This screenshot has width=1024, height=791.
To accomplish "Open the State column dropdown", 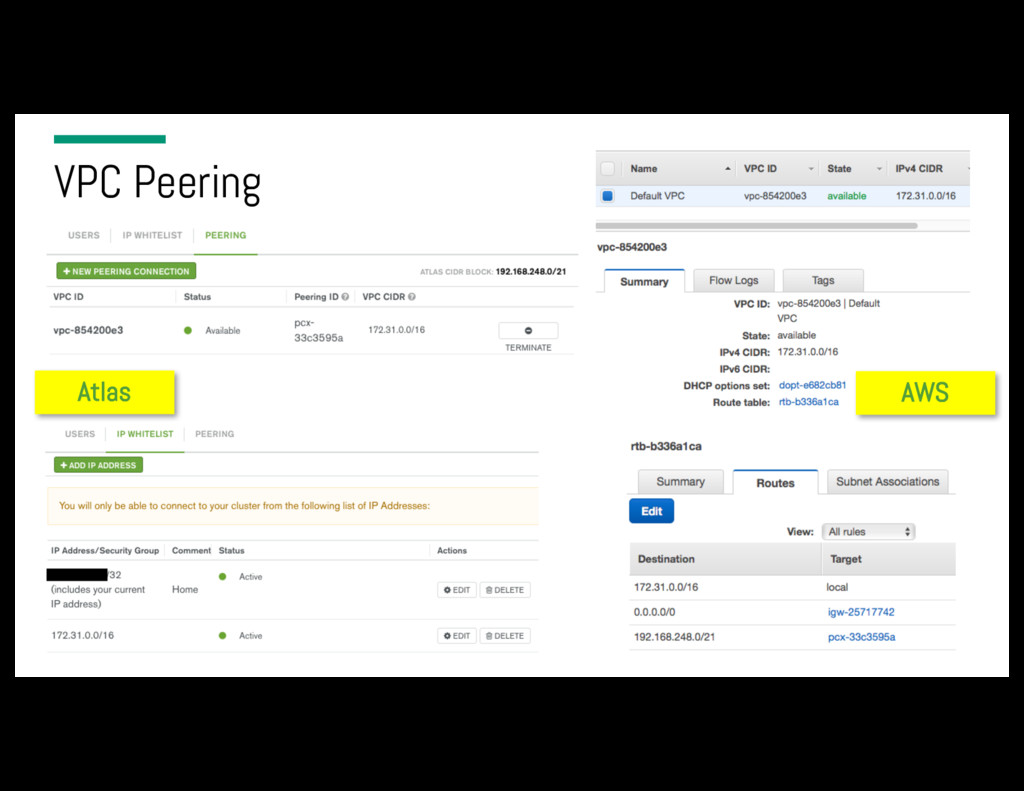I will pyautogui.click(x=879, y=169).
